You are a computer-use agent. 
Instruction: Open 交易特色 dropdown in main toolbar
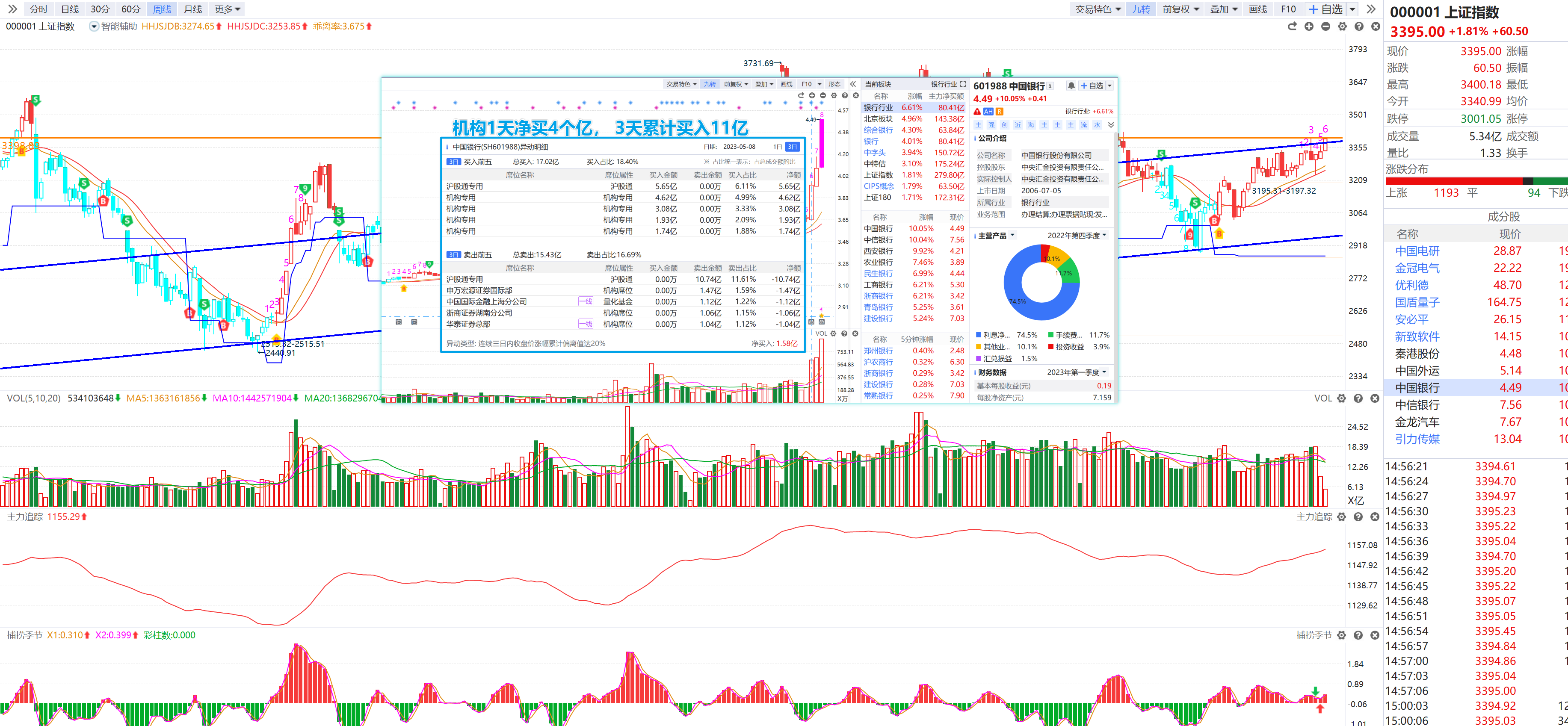coord(1098,9)
